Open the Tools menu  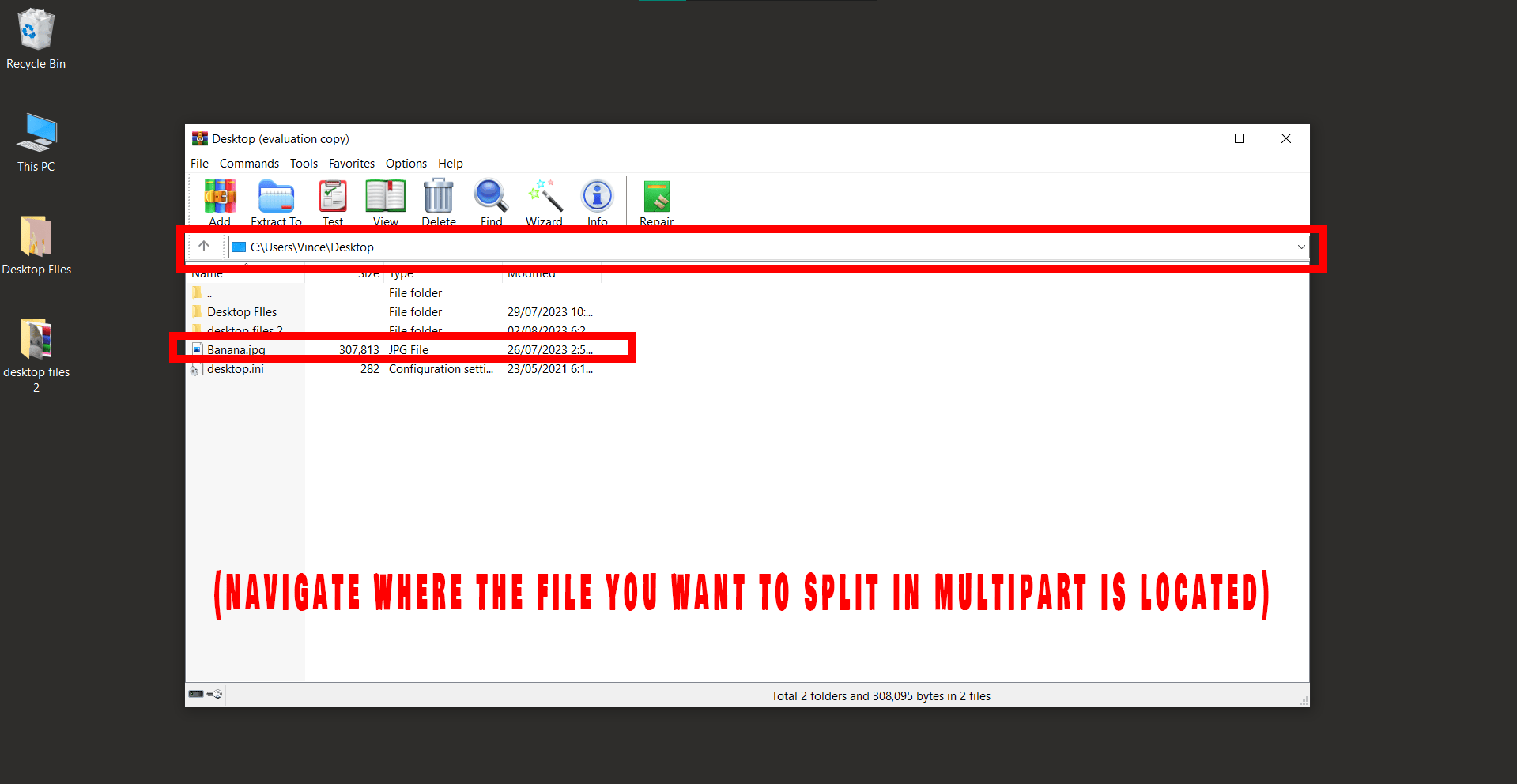tap(304, 164)
